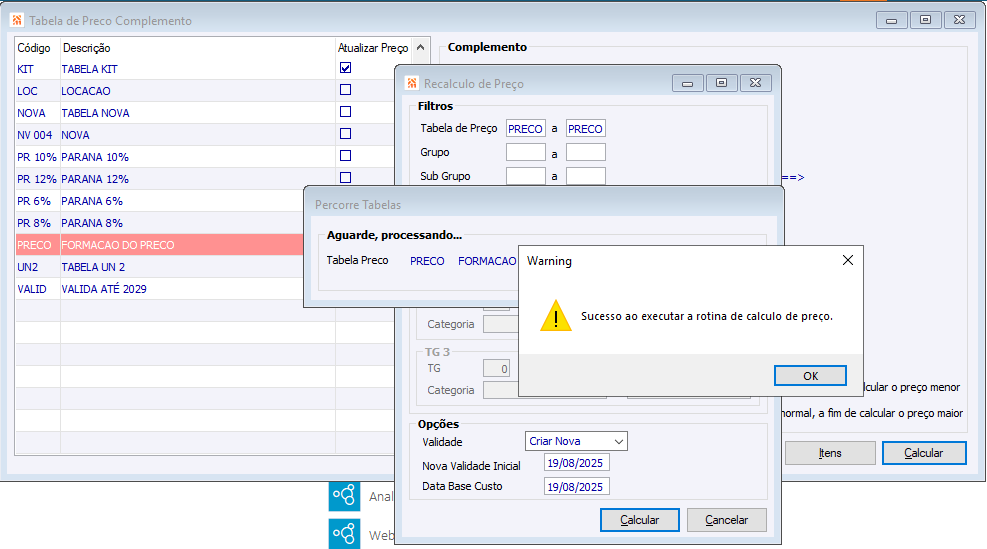This screenshot has height=549, width=987.
Task: Click Data Base Custo date field
Action: point(577,487)
